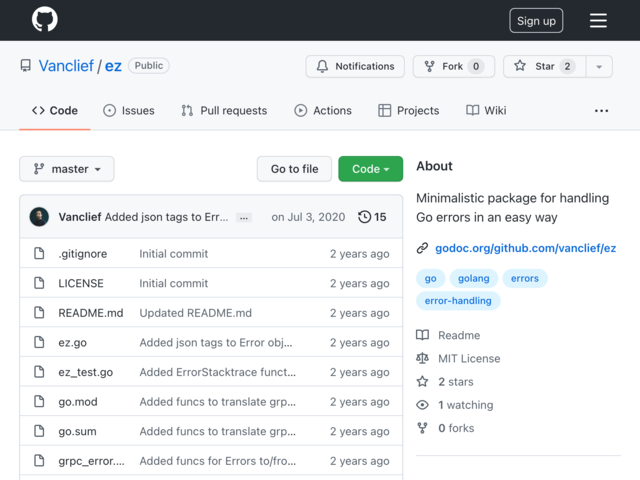Open the Pull requests tab
The image size is (640, 480).
224,110
